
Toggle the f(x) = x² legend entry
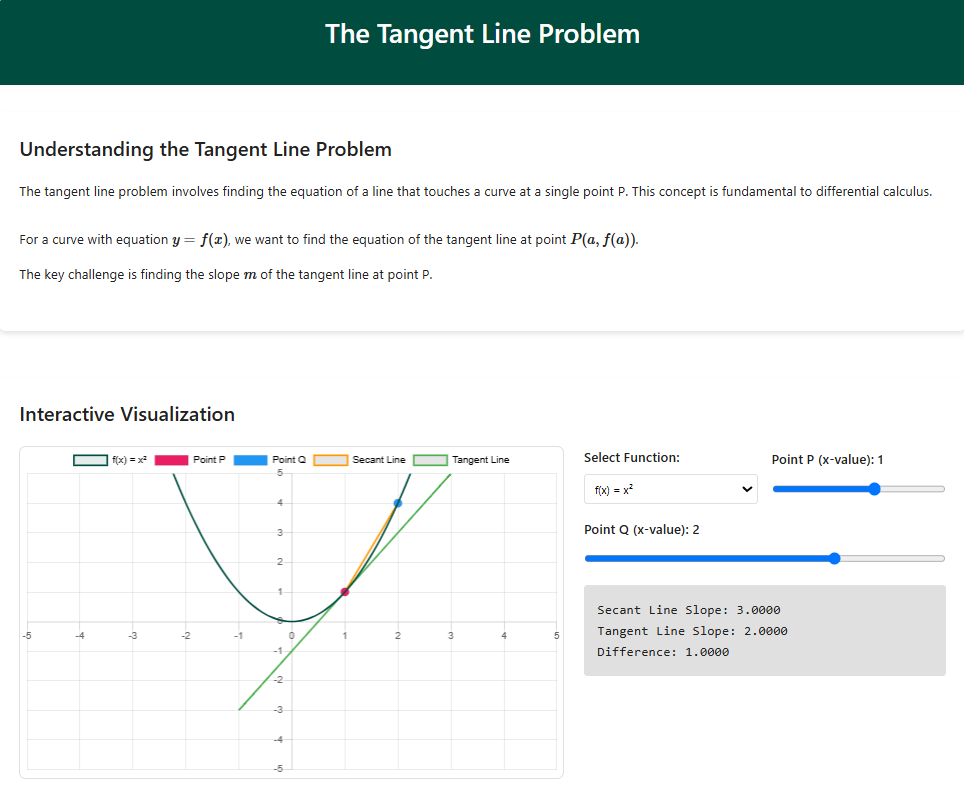point(110,460)
